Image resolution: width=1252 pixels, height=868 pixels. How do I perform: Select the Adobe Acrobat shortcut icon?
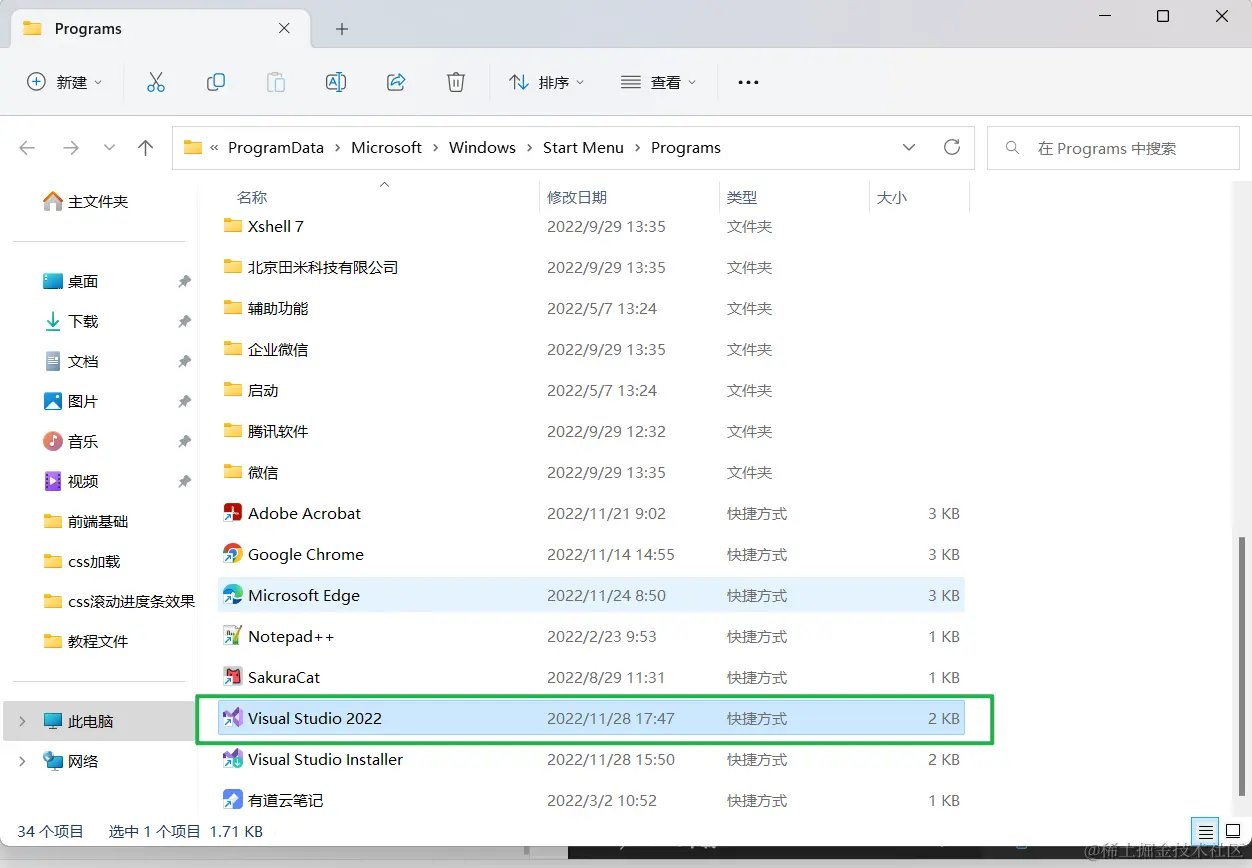[x=232, y=513]
